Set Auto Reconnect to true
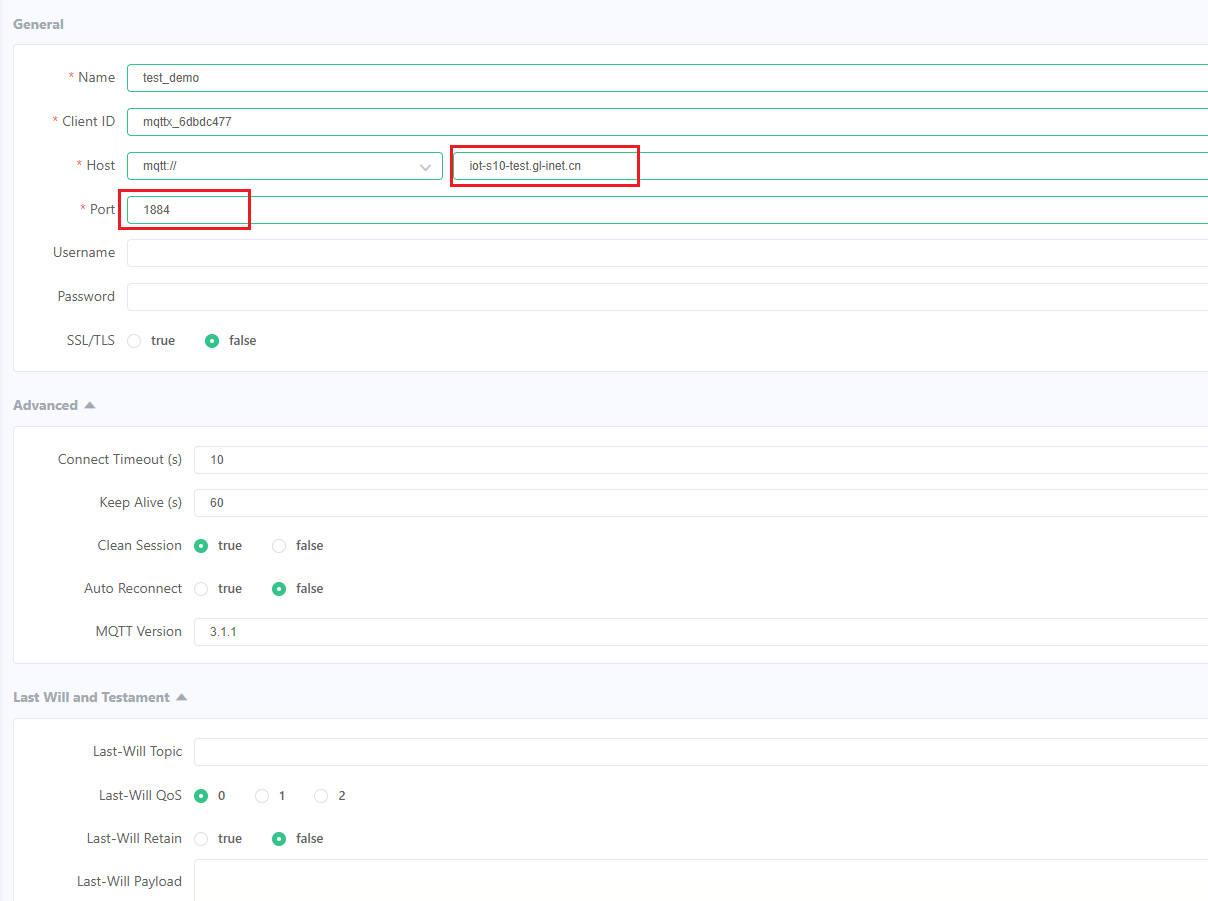This screenshot has width=1208, height=901. tap(201, 589)
